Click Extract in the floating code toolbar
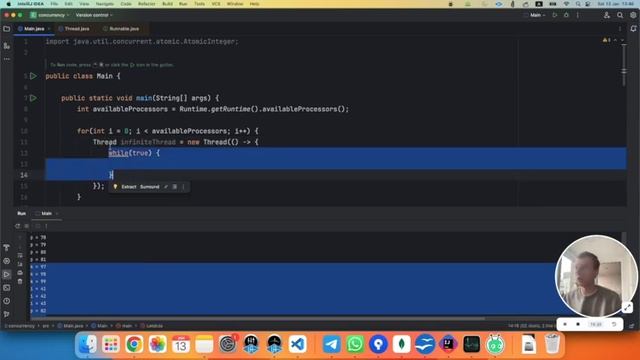The height and width of the screenshot is (360, 640). (129, 187)
